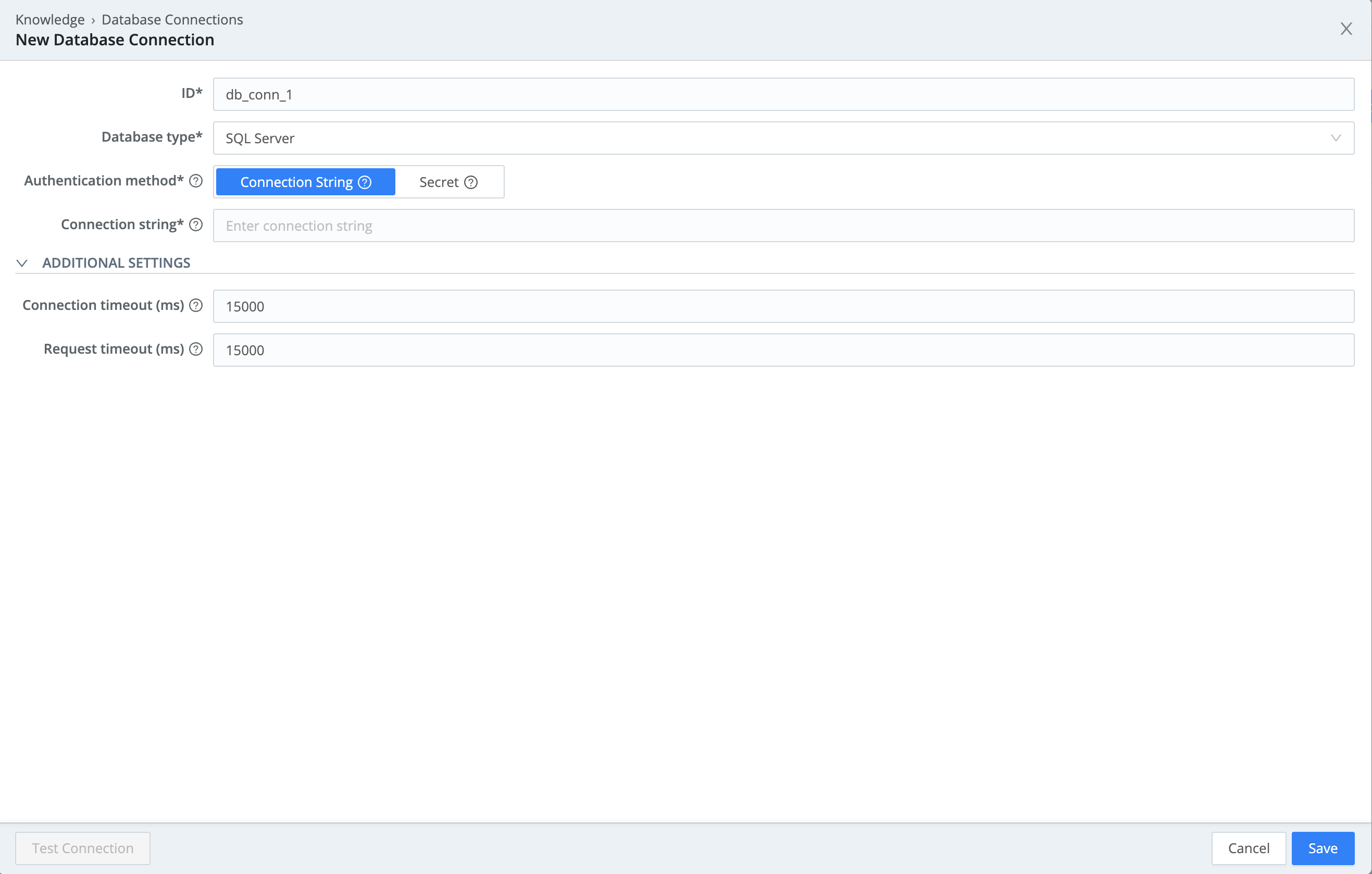Open the Knowledge breadcrumb page
The width and height of the screenshot is (1372, 874).
coord(49,19)
